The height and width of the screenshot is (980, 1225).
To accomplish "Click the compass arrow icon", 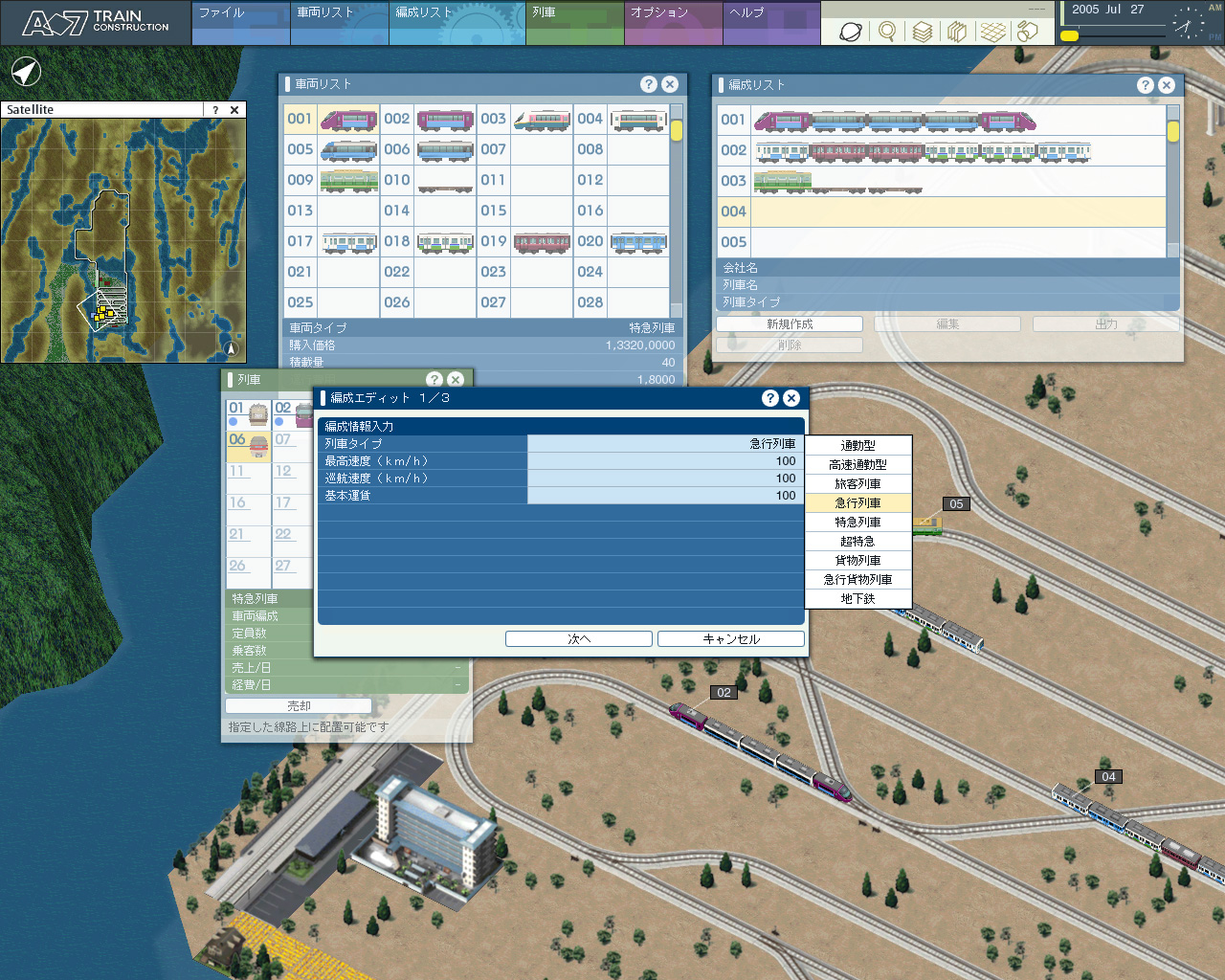I will pyautogui.click(x=26, y=72).
